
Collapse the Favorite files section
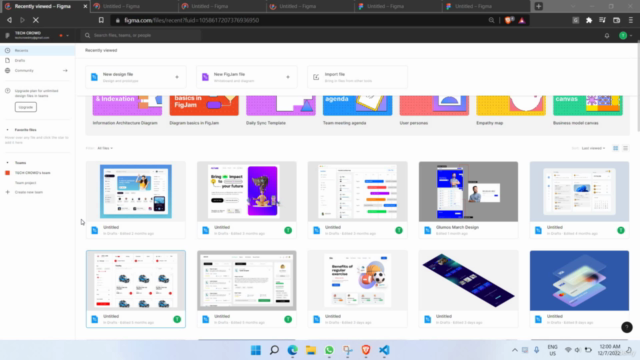[x=7, y=130]
